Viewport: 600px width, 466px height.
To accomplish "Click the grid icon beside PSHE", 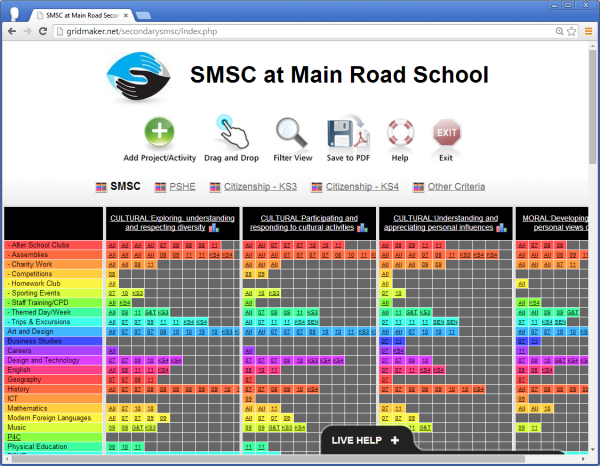I will pos(160,187).
